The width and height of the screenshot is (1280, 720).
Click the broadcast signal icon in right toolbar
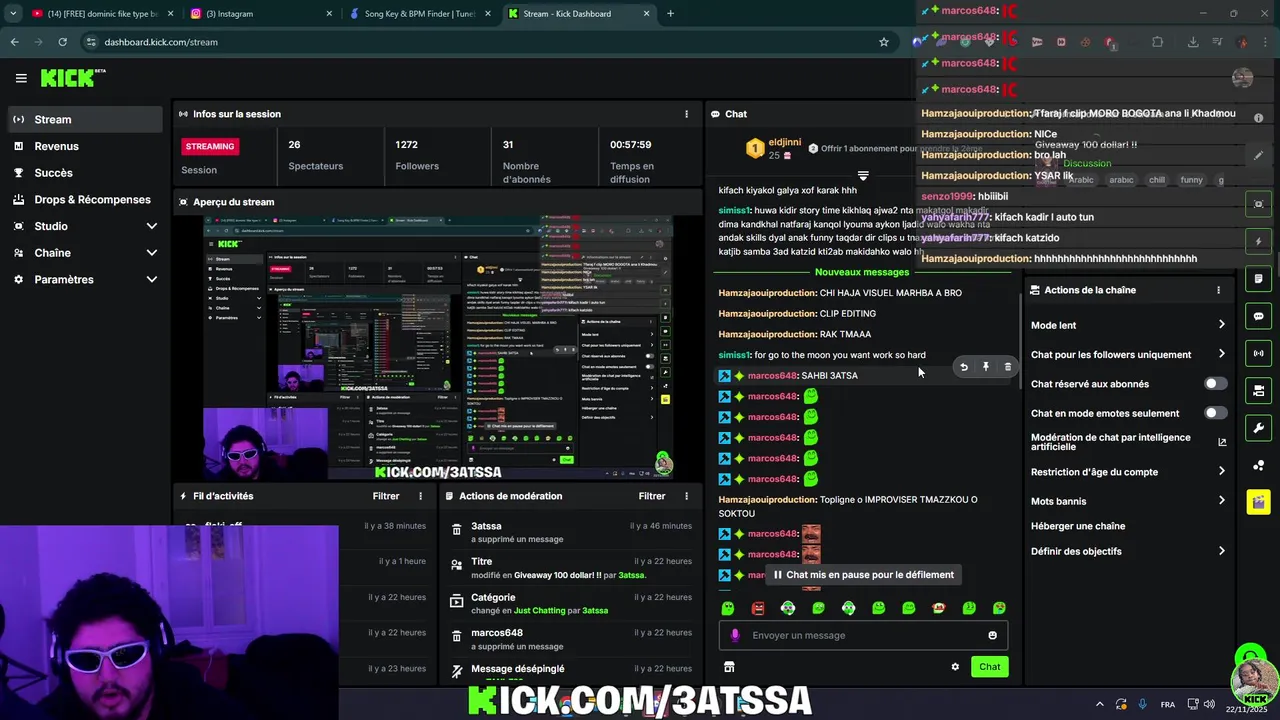coord(1258,353)
